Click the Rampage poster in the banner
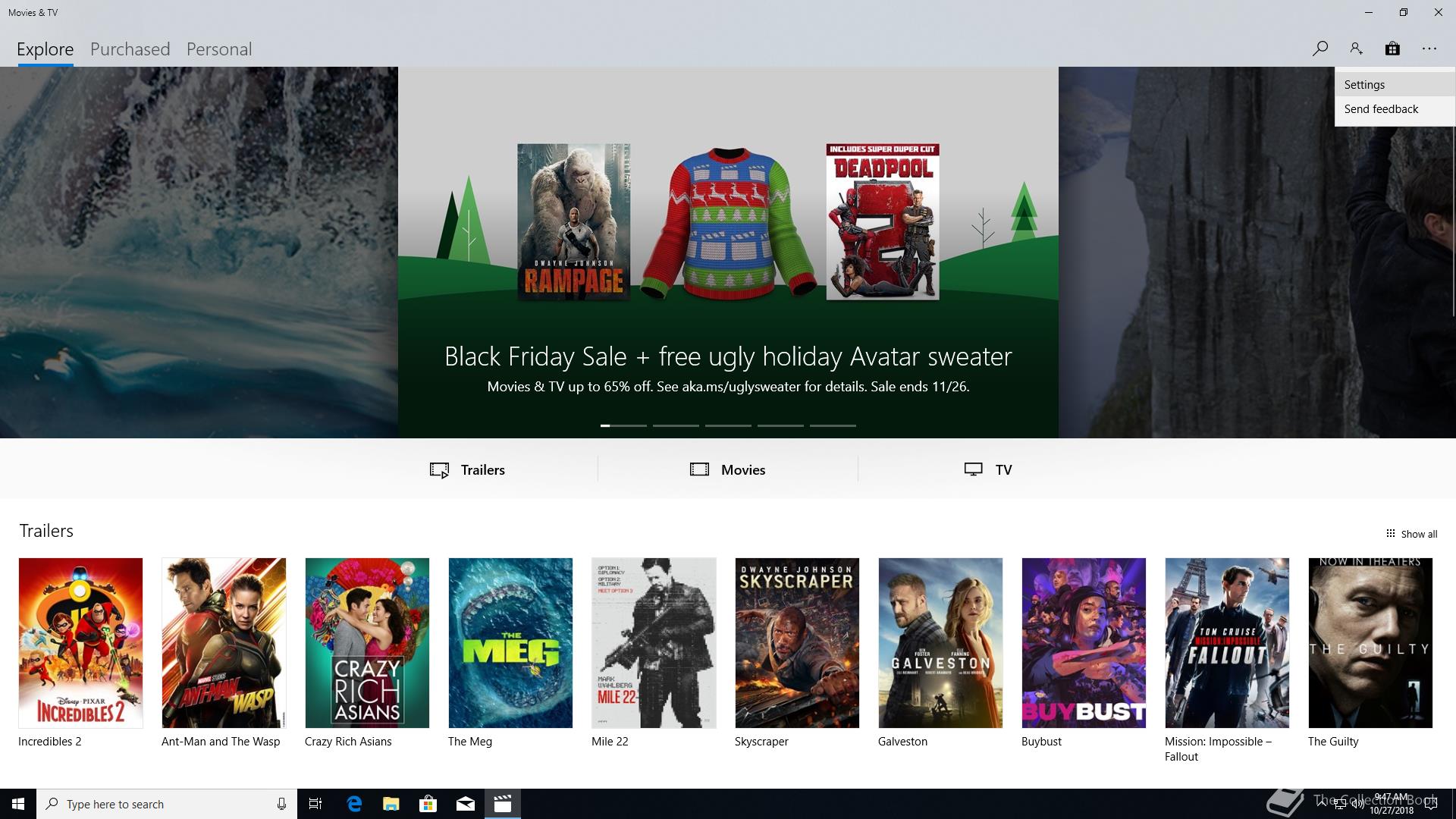The height and width of the screenshot is (819, 1456). coord(573,222)
